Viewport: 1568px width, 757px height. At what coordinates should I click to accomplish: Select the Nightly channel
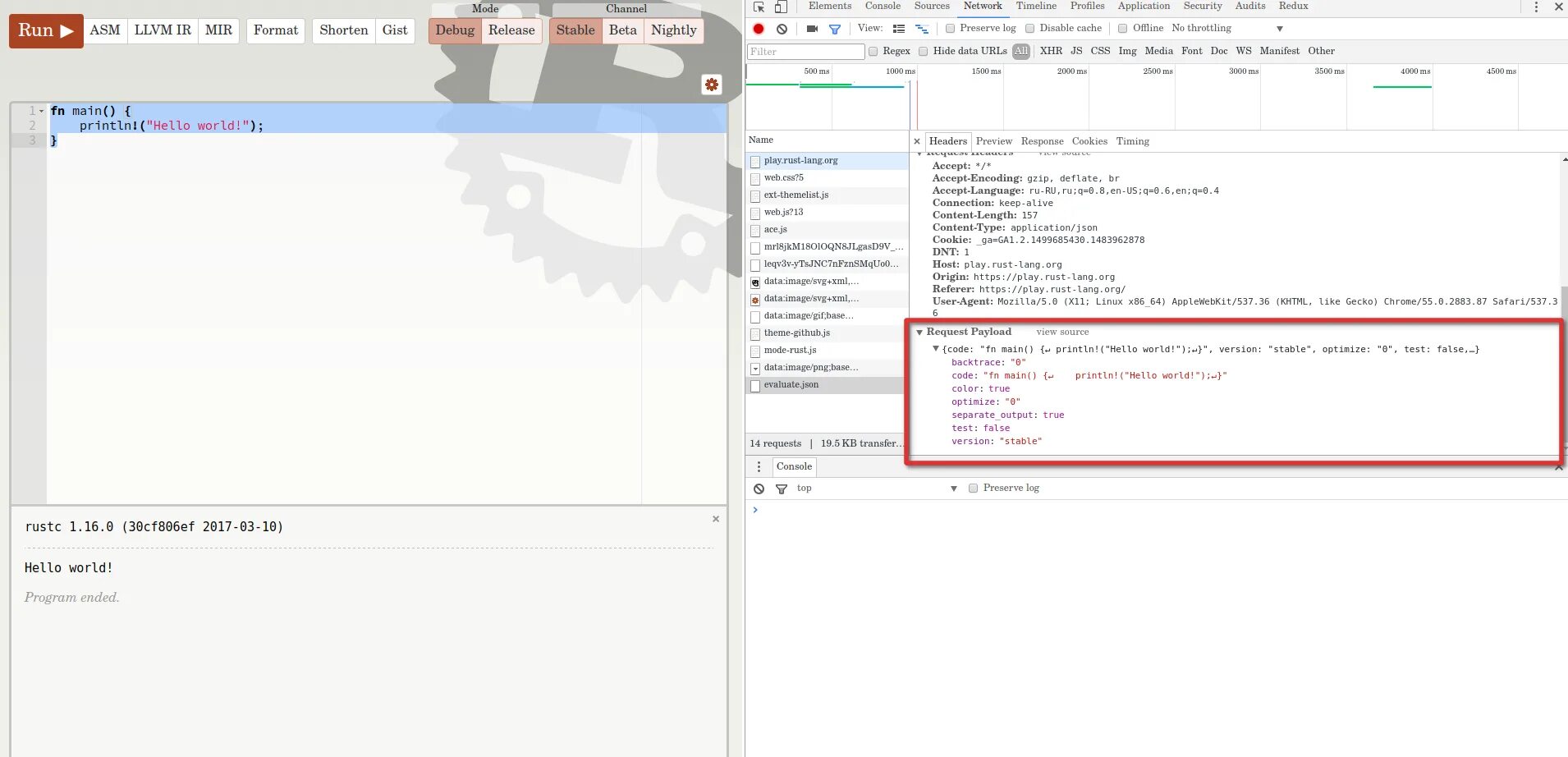tap(674, 30)
